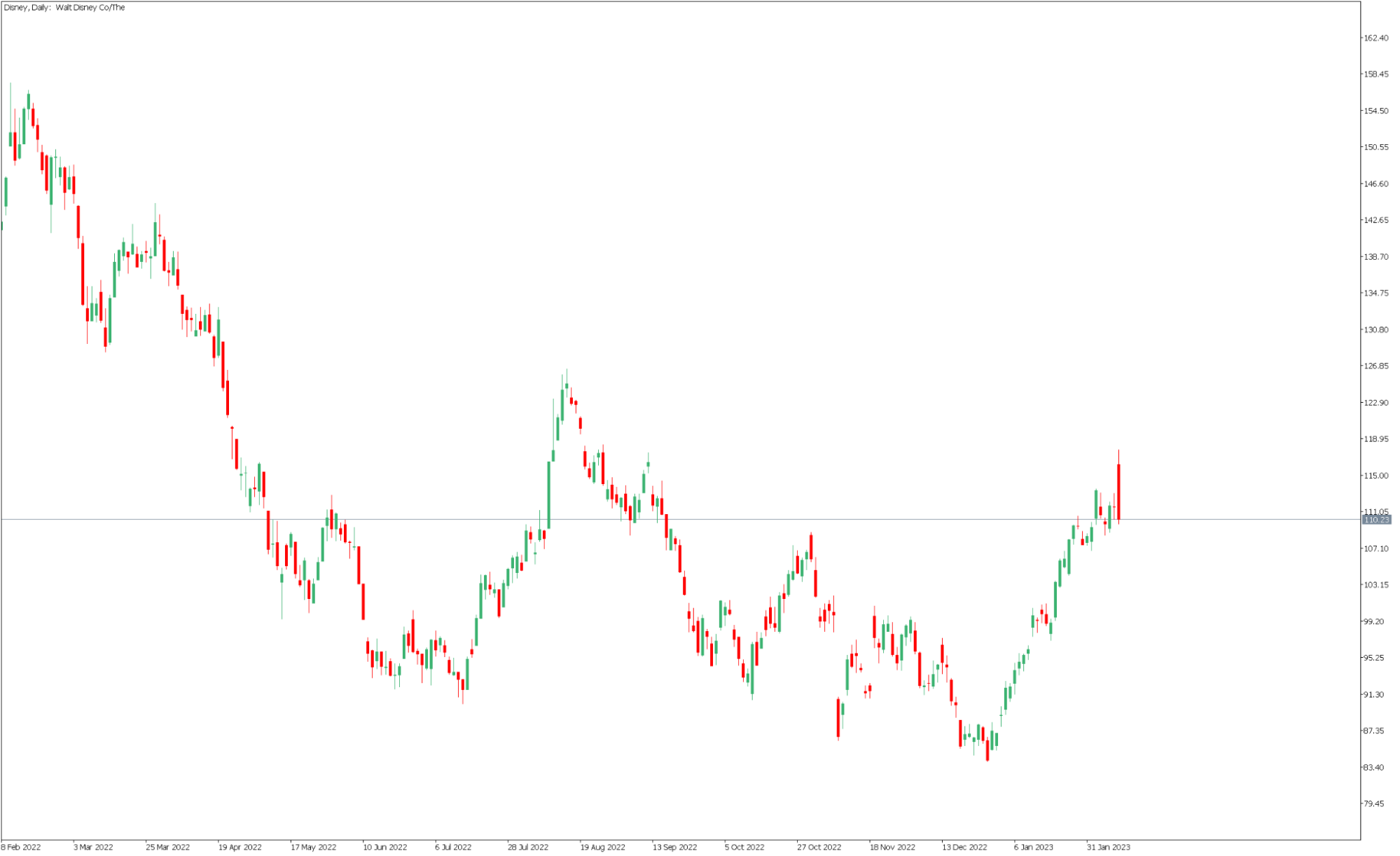1400x856 pixels.
Task: Click the price axis value 99.20
Action: click(x=1373, y=621)
